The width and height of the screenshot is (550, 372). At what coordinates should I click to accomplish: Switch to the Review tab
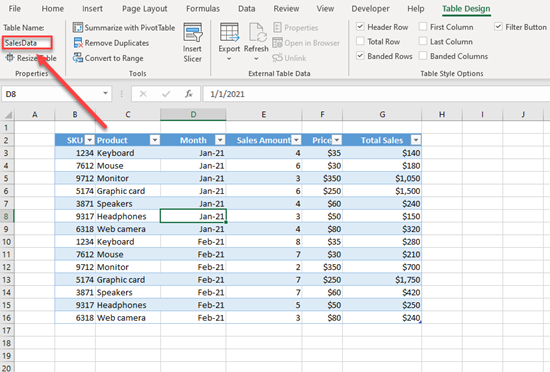click(286, 8)
